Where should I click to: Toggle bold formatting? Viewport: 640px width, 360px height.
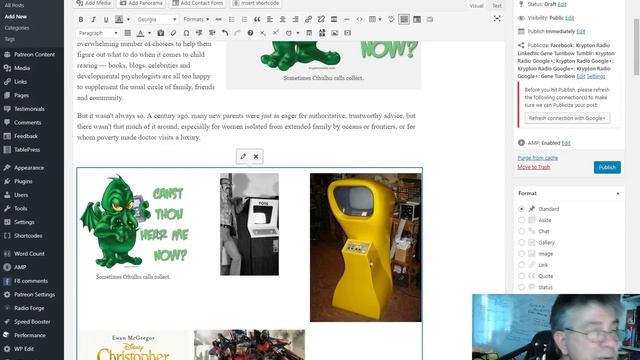81,20
